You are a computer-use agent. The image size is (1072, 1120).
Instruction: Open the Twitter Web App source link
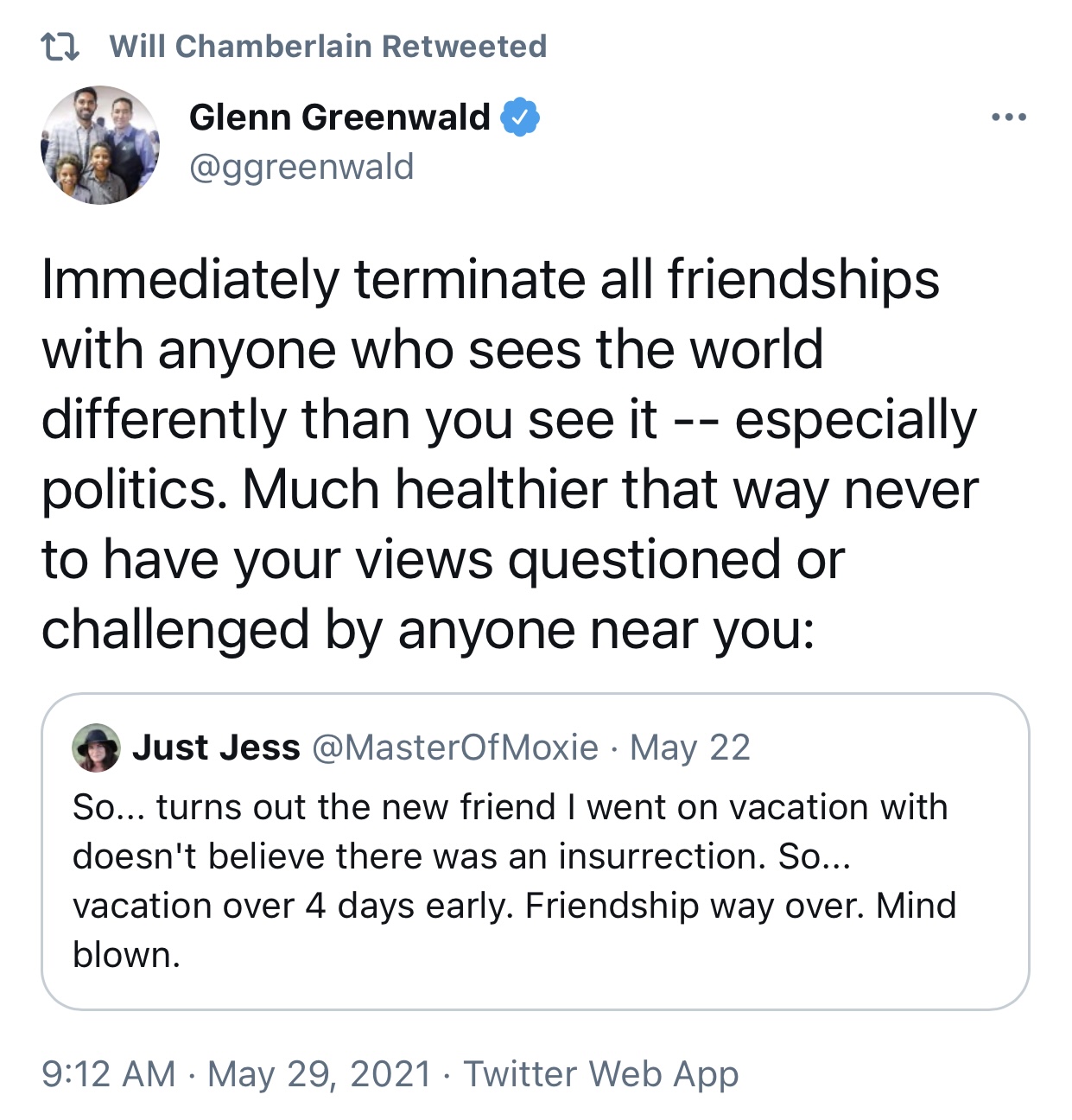pyautogui.click(x=601, y=1074)
